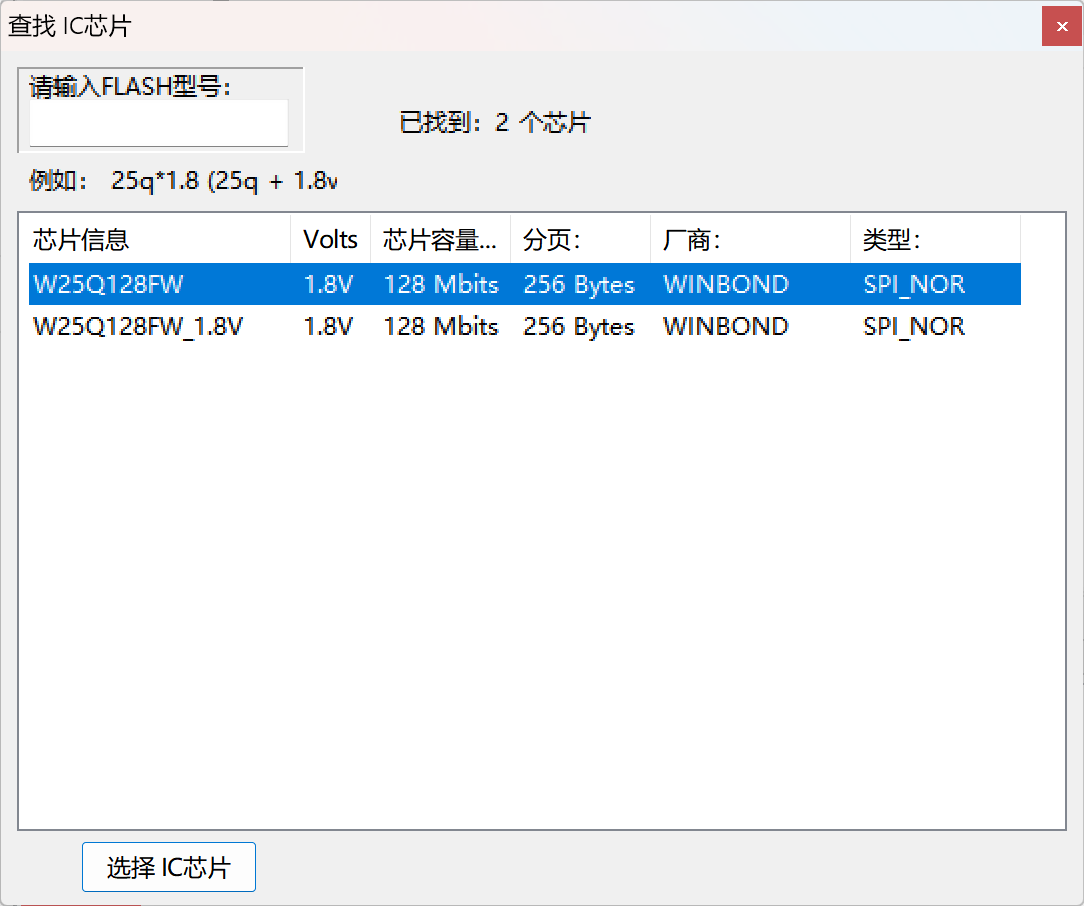The height and width of the screenshot is (906, 1084).
Task: Click SPI_NOR in the highlighted row
Action: pyautogui.click(x=914, y=285)
